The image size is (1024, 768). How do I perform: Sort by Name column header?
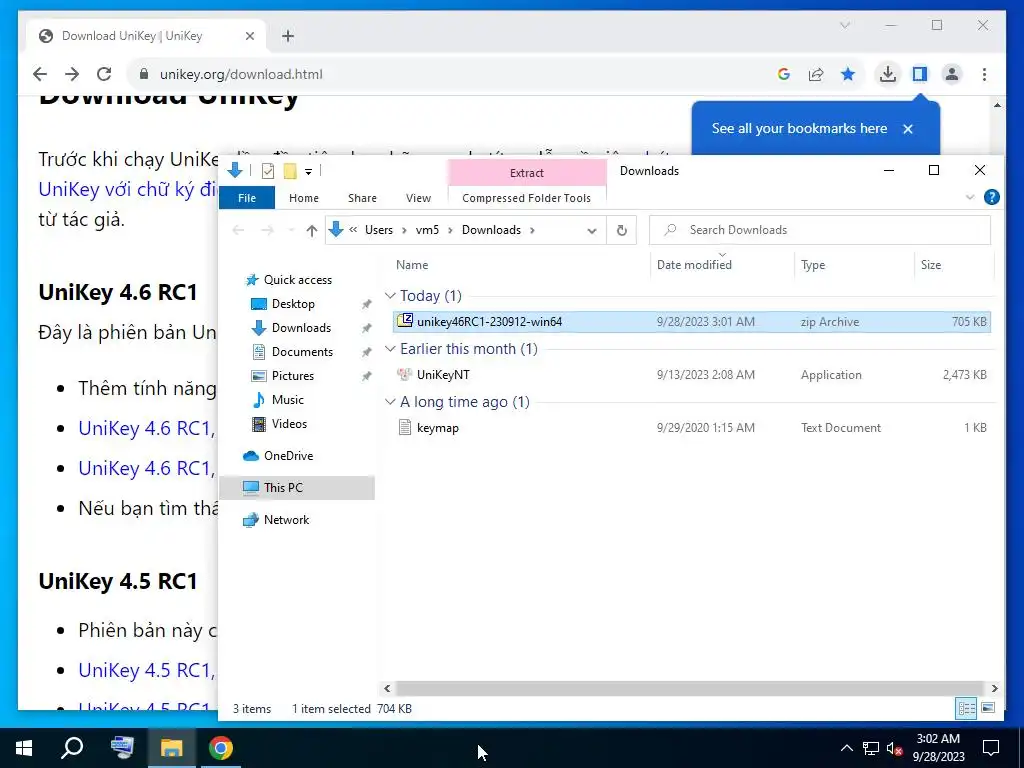pyautogui.click(x=412, y=264)
